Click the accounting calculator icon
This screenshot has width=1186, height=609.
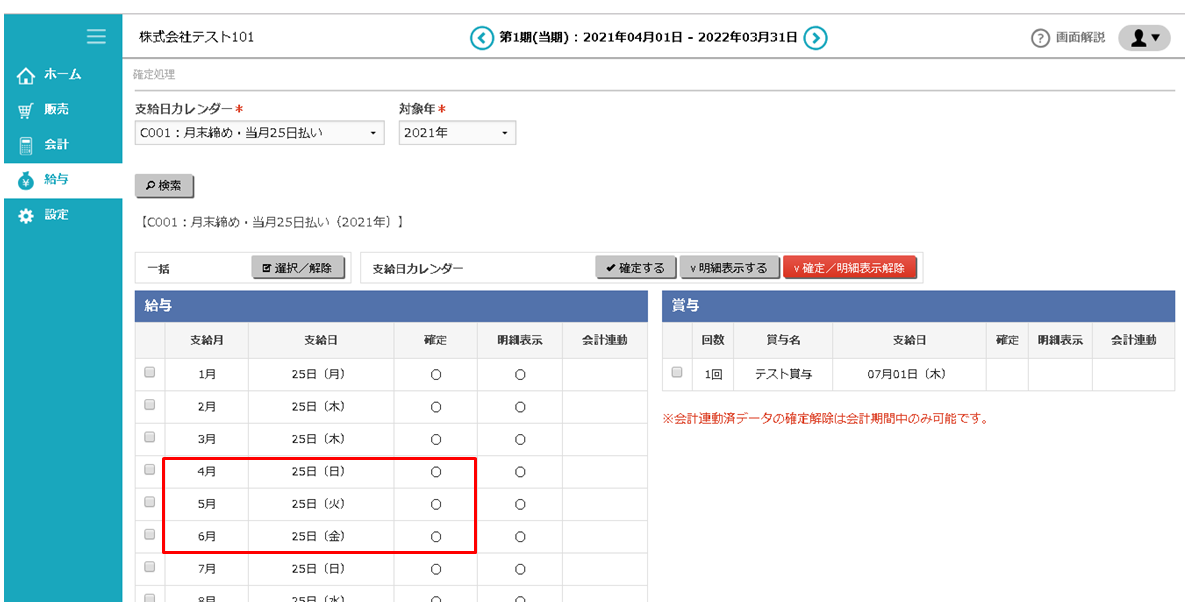click(x=27, y=145)
